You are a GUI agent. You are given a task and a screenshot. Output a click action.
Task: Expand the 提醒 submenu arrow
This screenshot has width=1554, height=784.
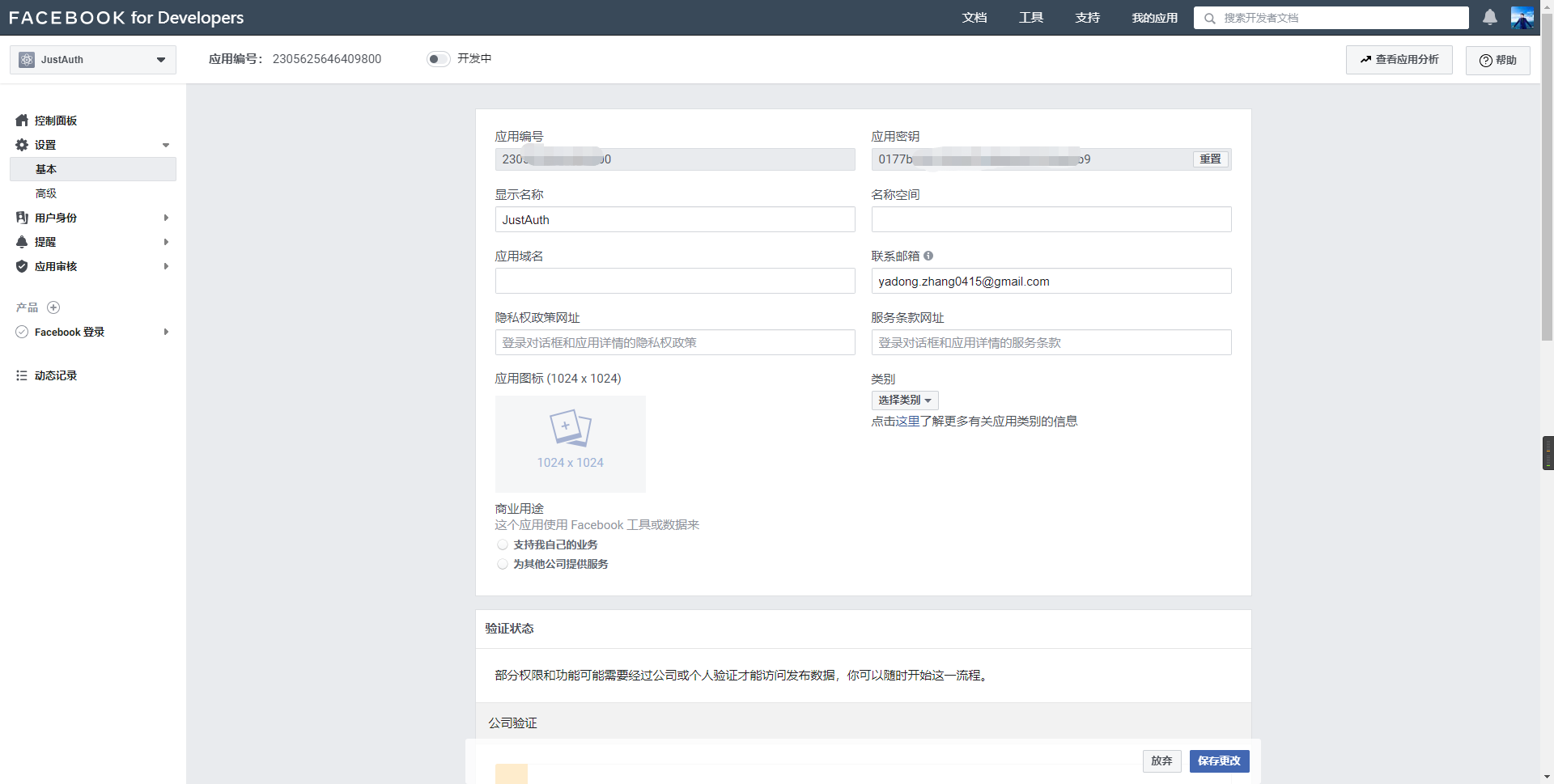[x=166, y=242]
